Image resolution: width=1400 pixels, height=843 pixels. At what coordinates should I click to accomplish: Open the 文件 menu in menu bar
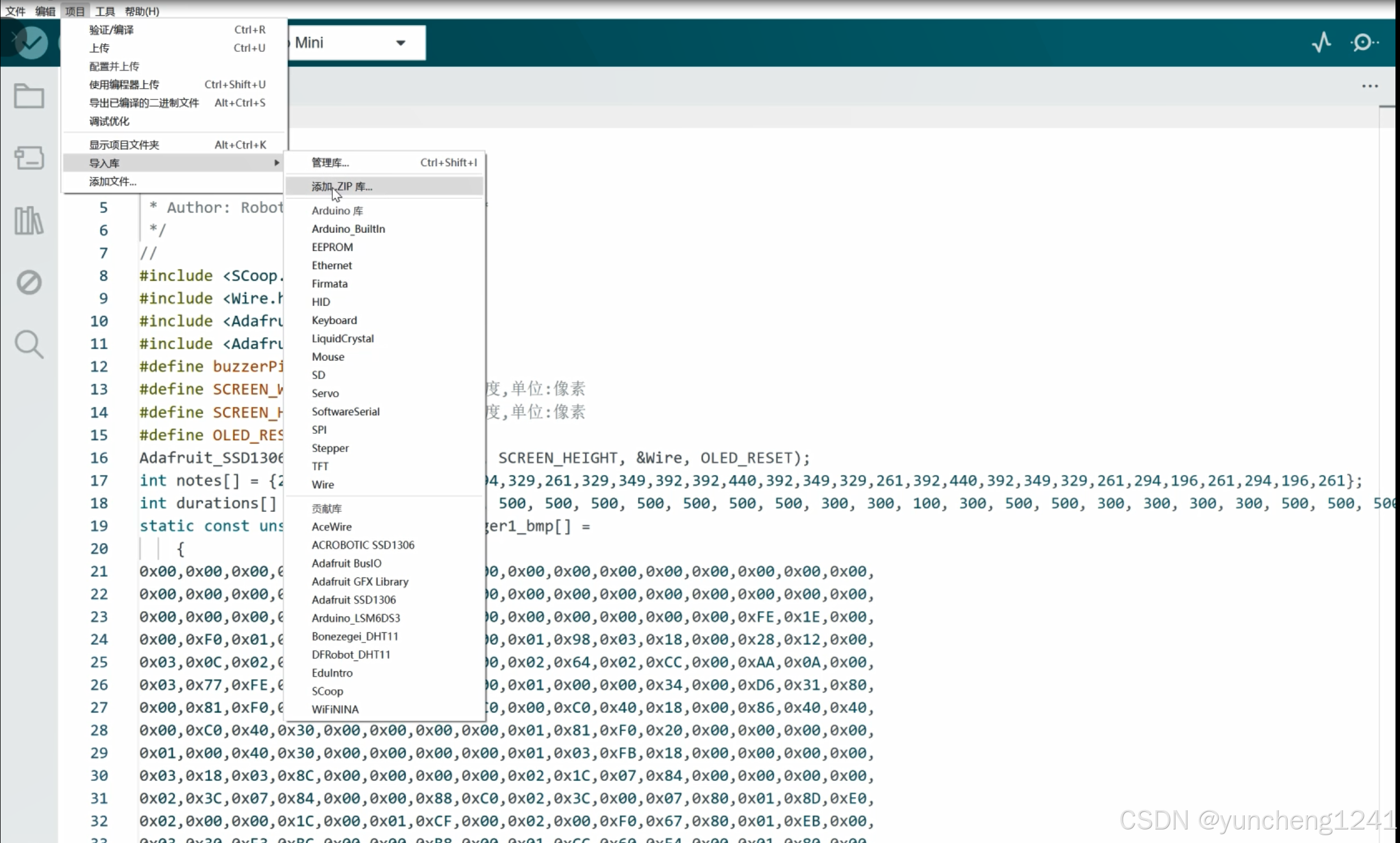click(15, 11)
